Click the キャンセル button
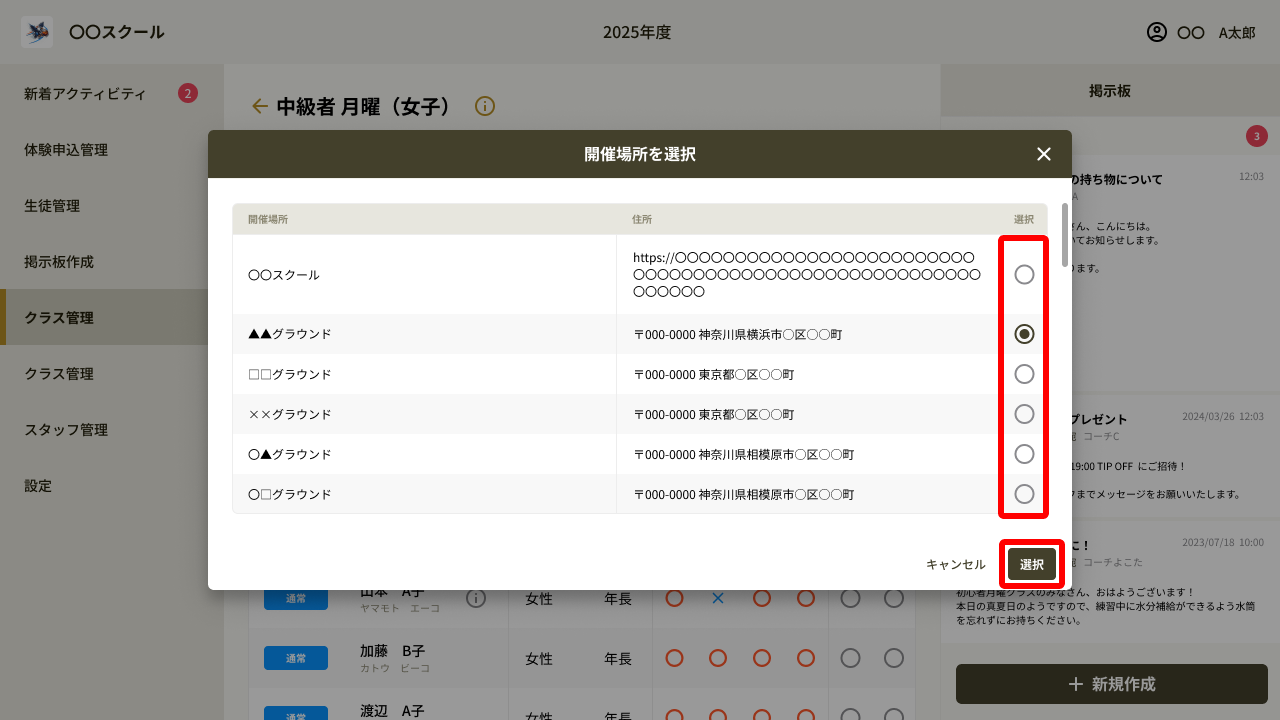 pos(955,565)
